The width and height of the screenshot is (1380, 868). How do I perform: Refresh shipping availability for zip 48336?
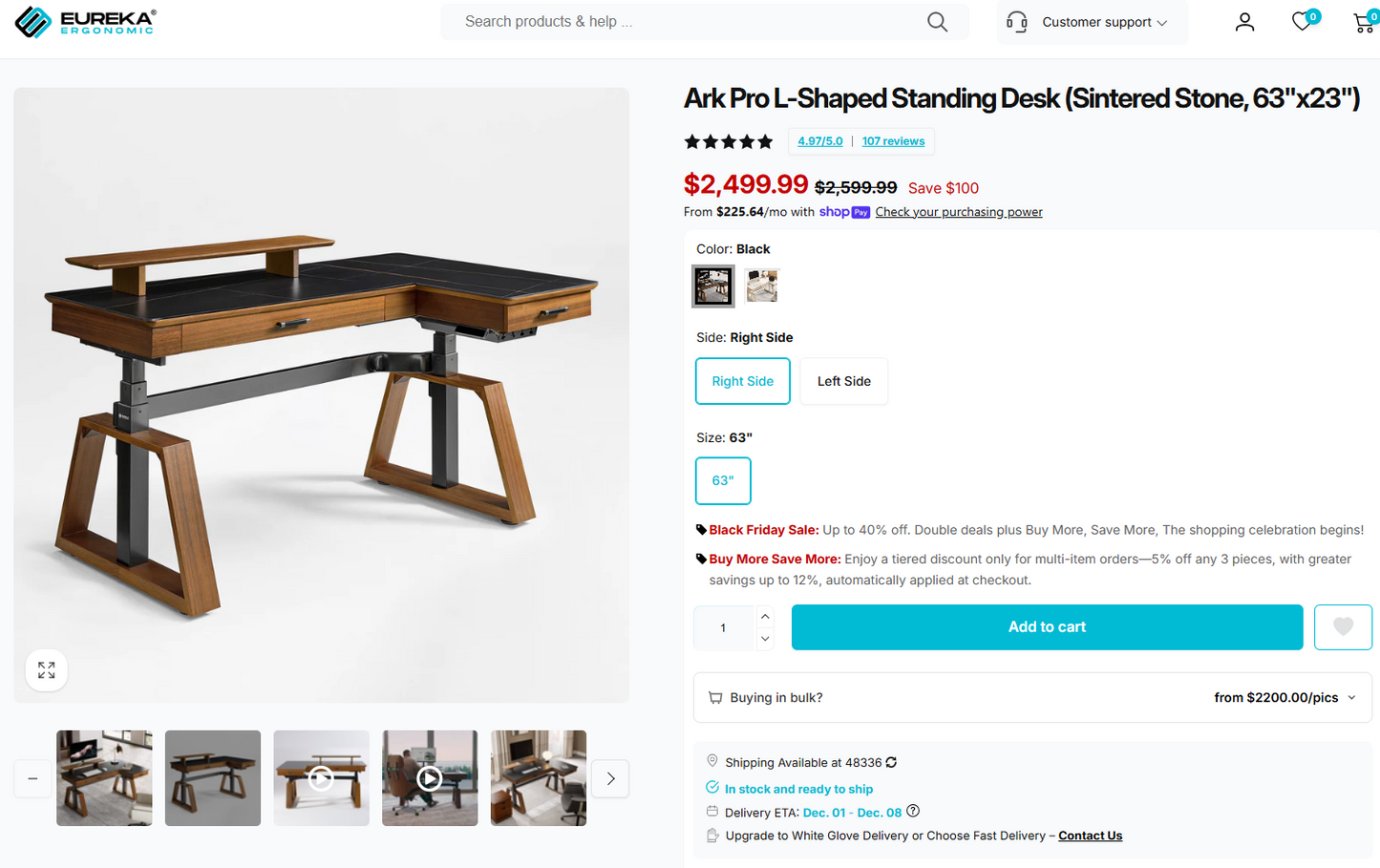click(x=891, y=762)
